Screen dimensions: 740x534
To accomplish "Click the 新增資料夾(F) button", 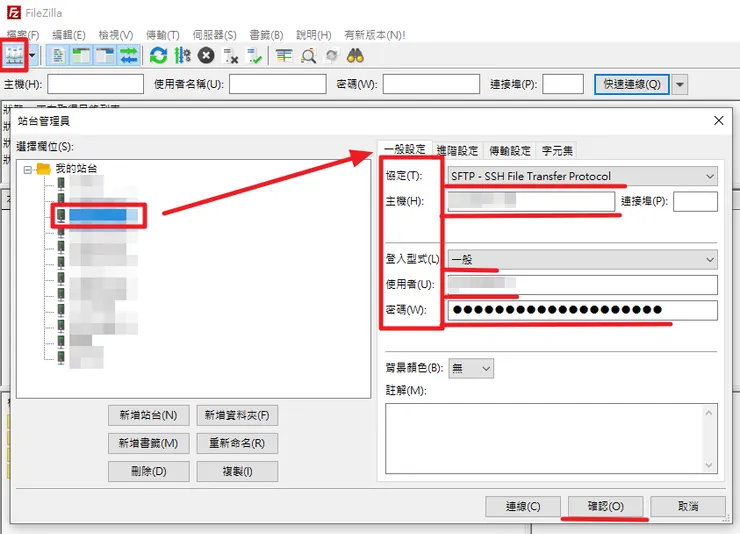I will pyautogui.click(x=237, y=415).
